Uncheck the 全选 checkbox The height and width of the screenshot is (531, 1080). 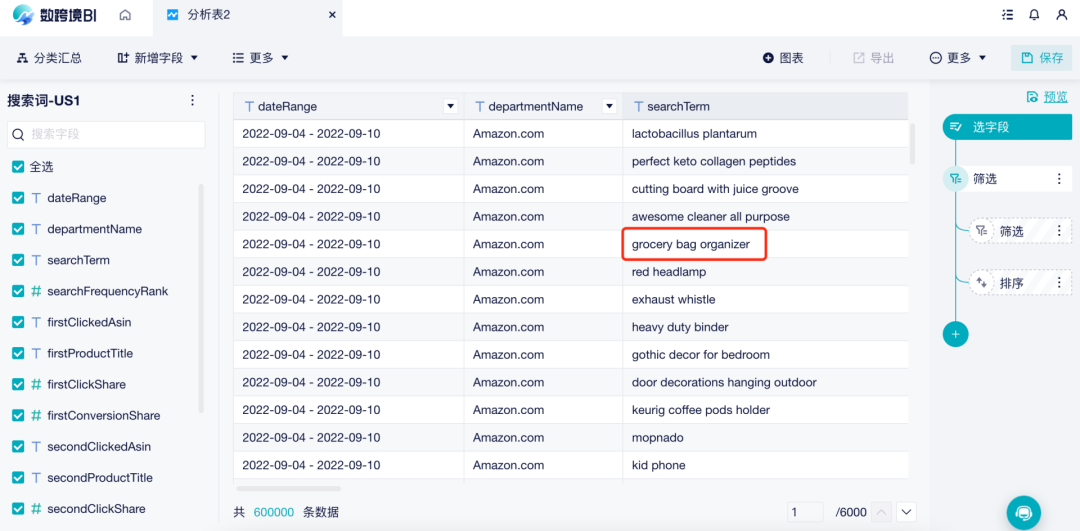19,167
